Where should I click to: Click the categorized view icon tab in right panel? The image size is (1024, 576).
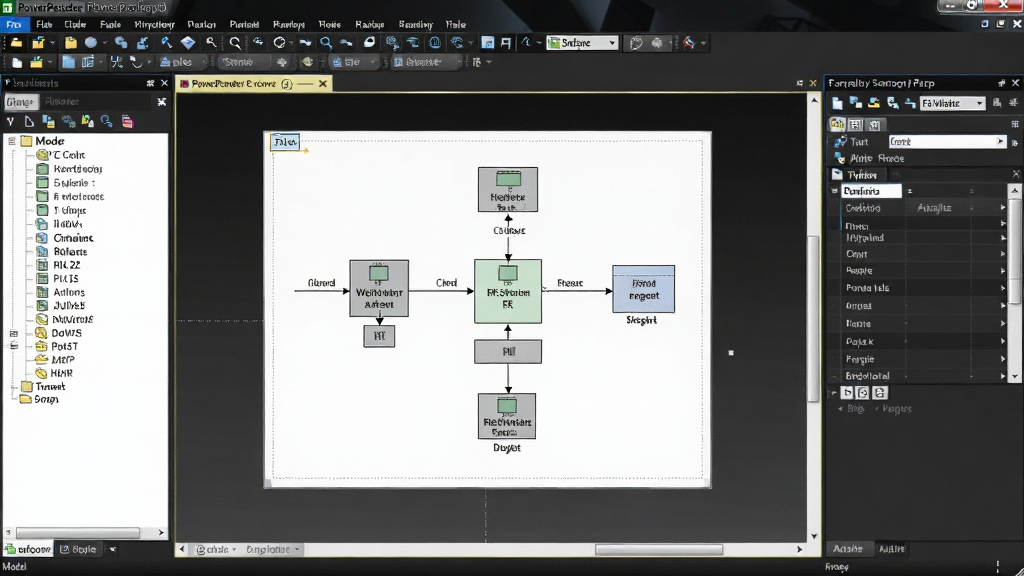(837, 124)
